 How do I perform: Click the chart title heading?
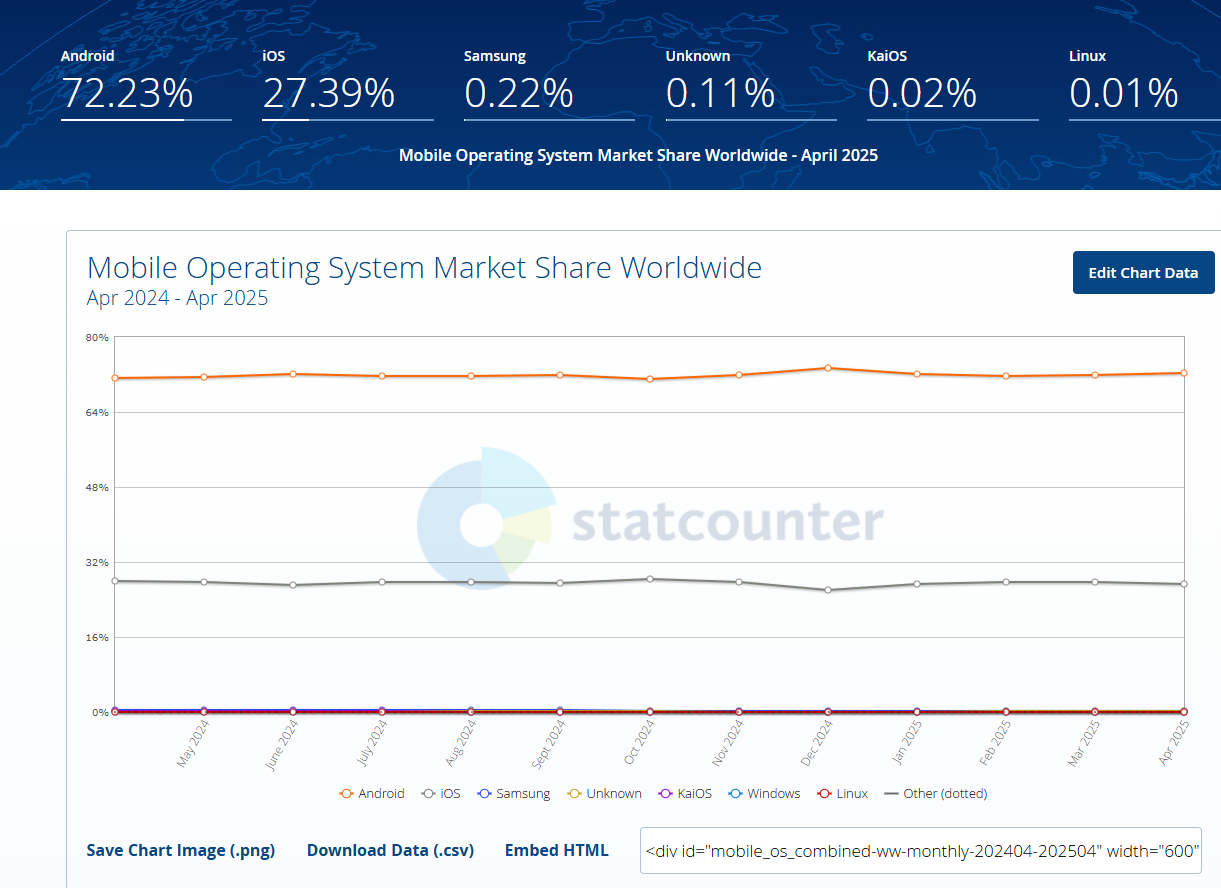(x=424, y=268)
